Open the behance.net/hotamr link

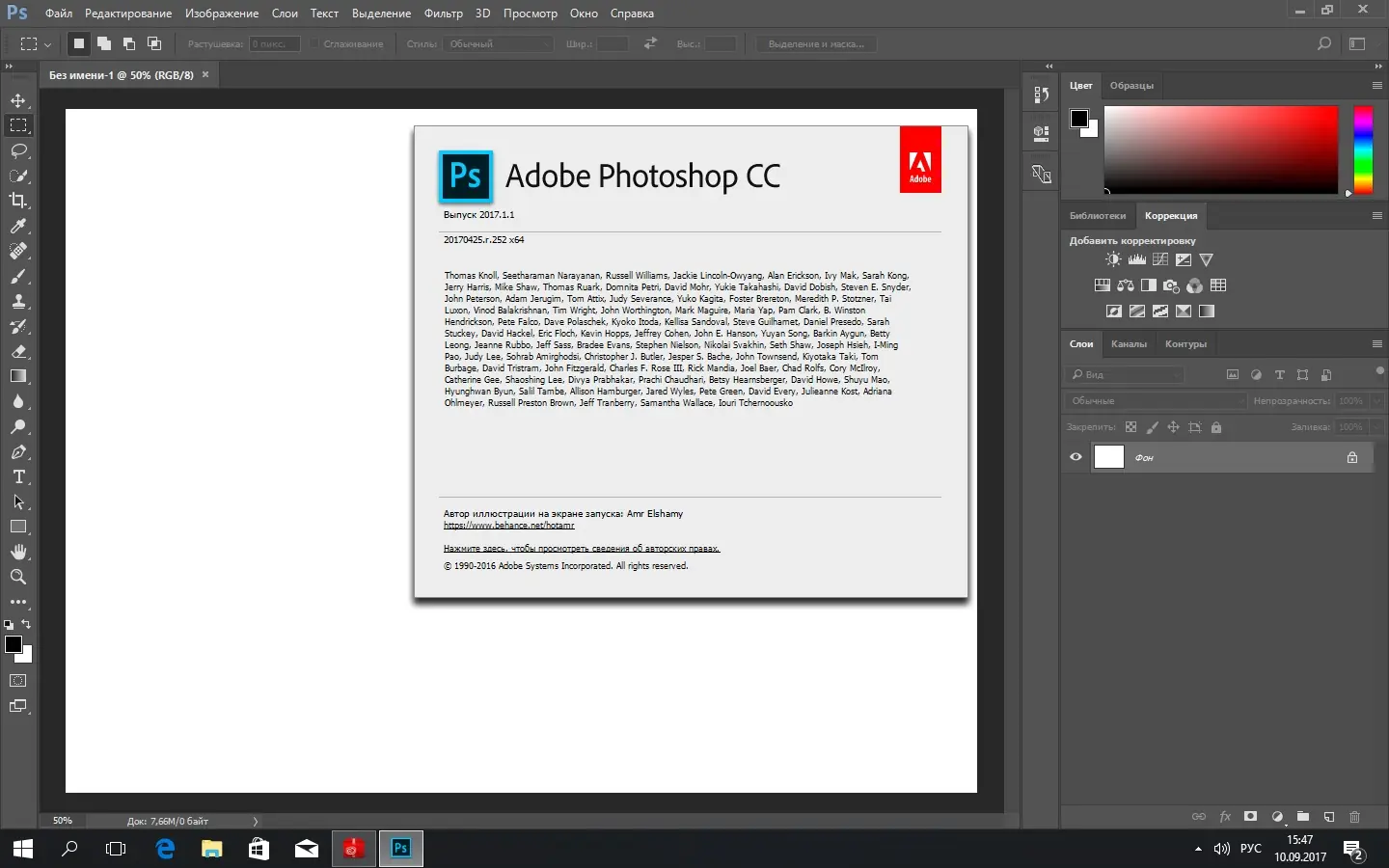click(509, 526)
